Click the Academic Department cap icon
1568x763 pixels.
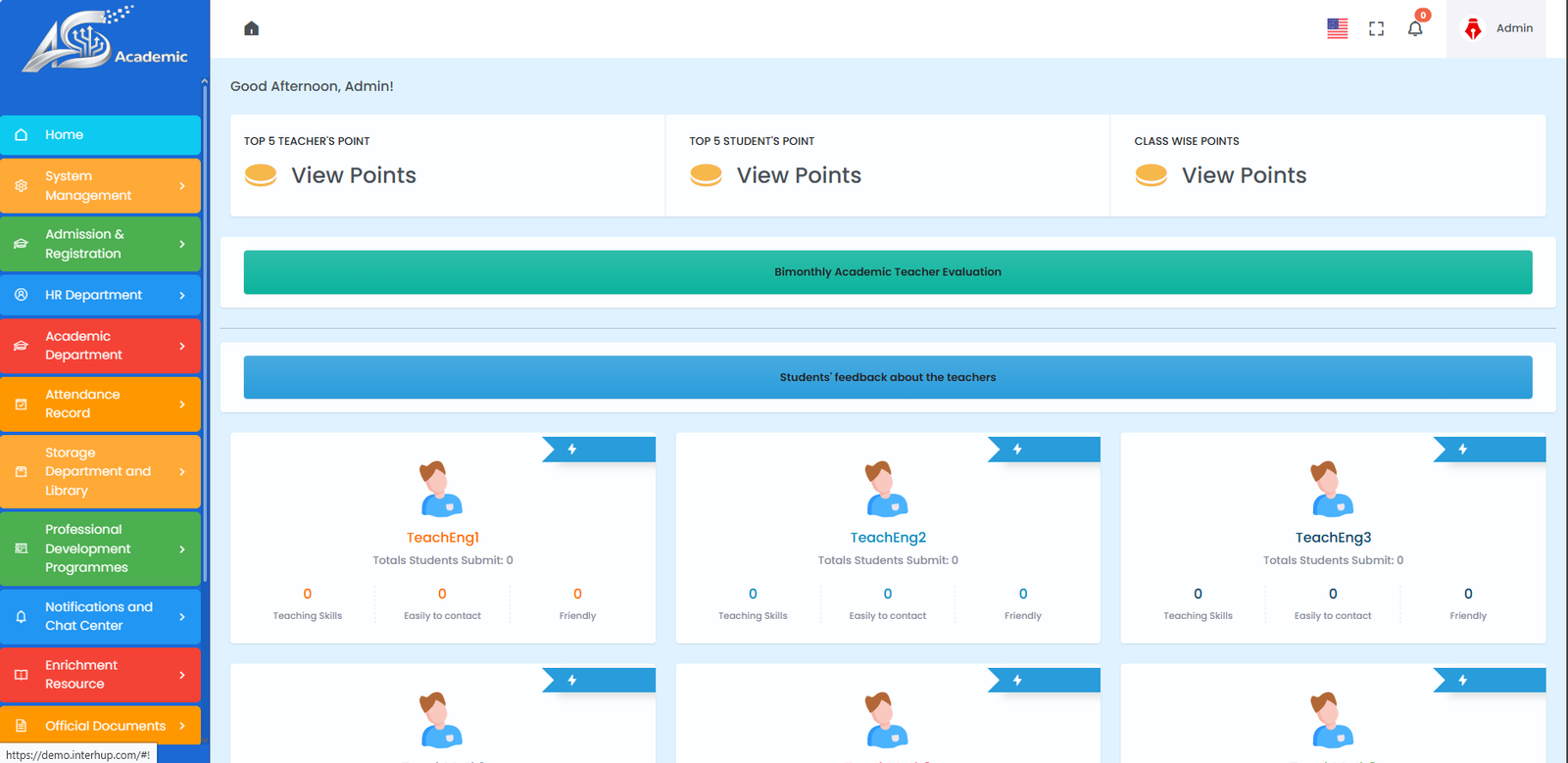click(21, 346)
